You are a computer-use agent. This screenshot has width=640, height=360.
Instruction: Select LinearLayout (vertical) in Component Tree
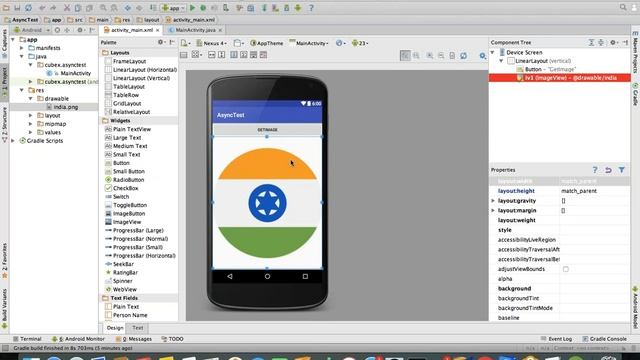[x=539, y=61]
